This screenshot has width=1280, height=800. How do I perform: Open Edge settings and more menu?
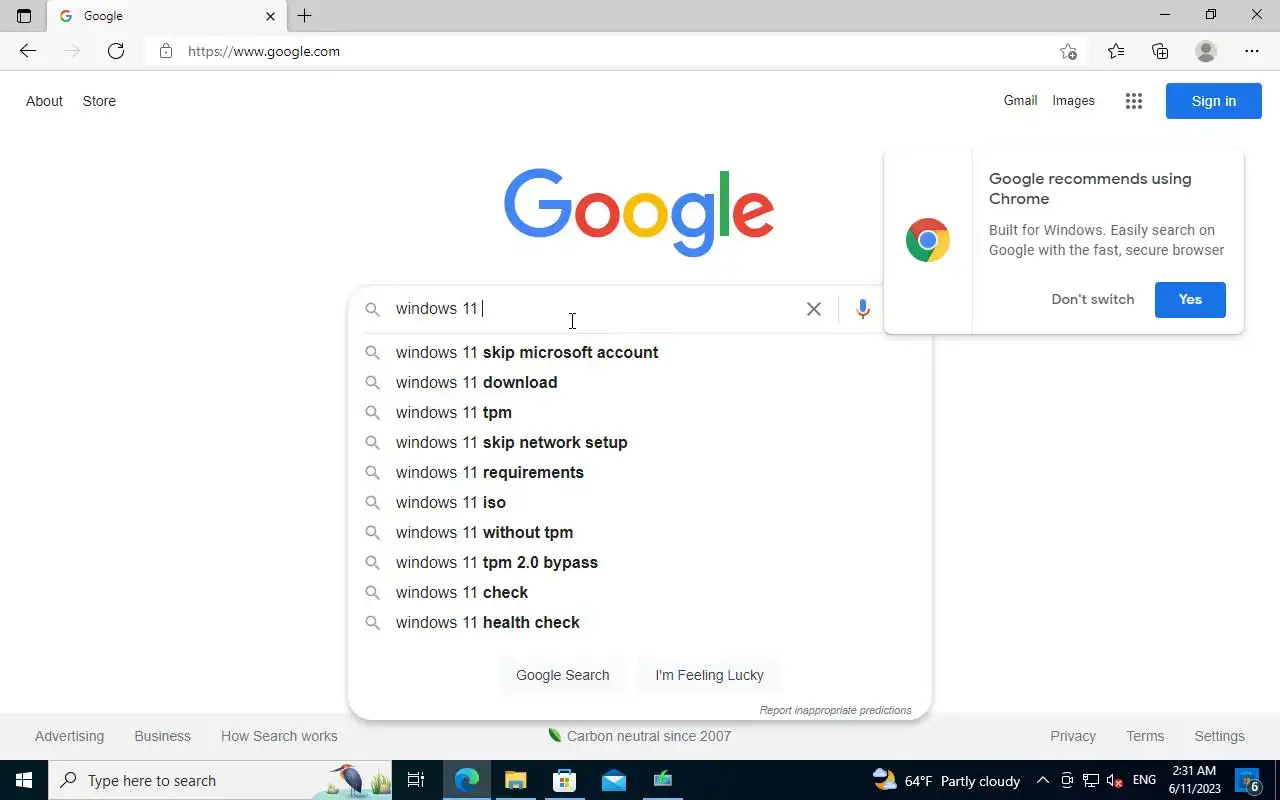1252,51
